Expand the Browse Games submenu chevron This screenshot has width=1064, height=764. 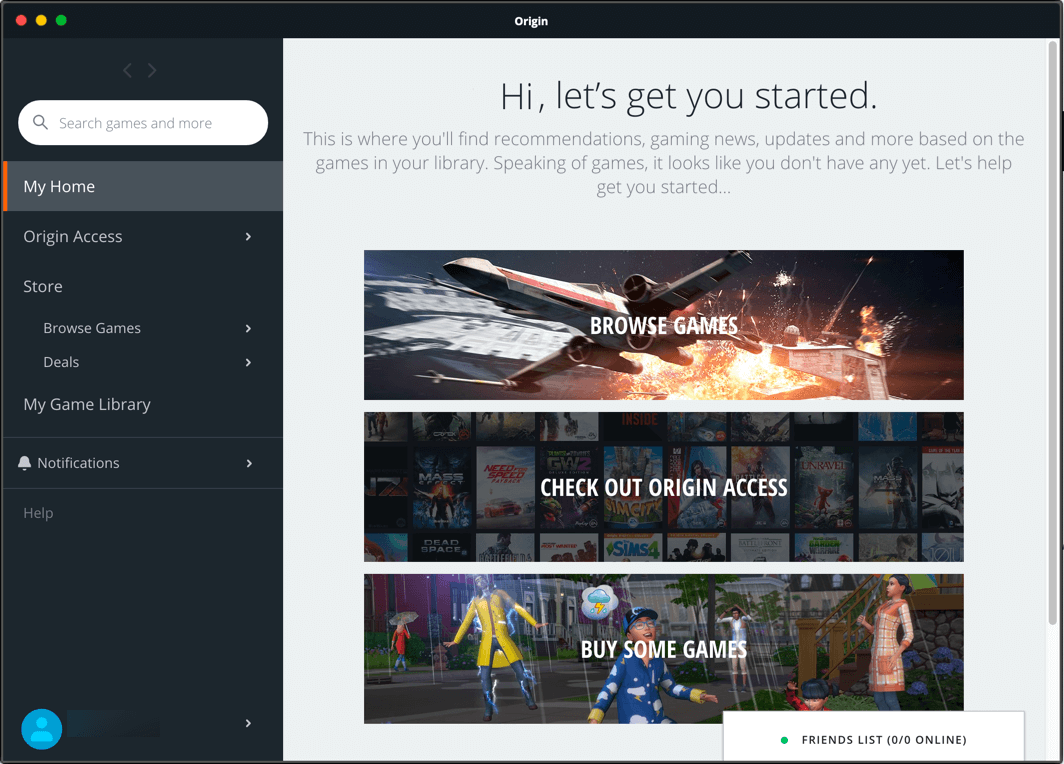[x=248, y=328]
